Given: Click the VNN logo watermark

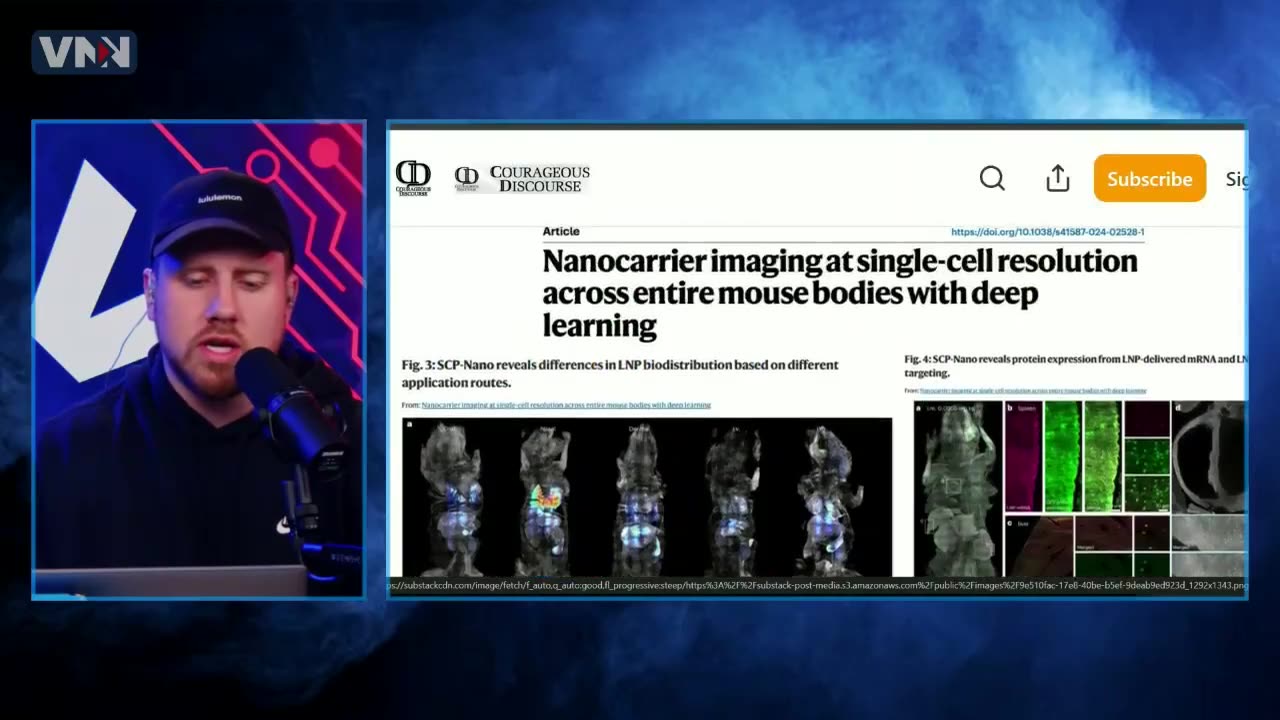Looking at the screenshot, I should [x=84, y=52].
